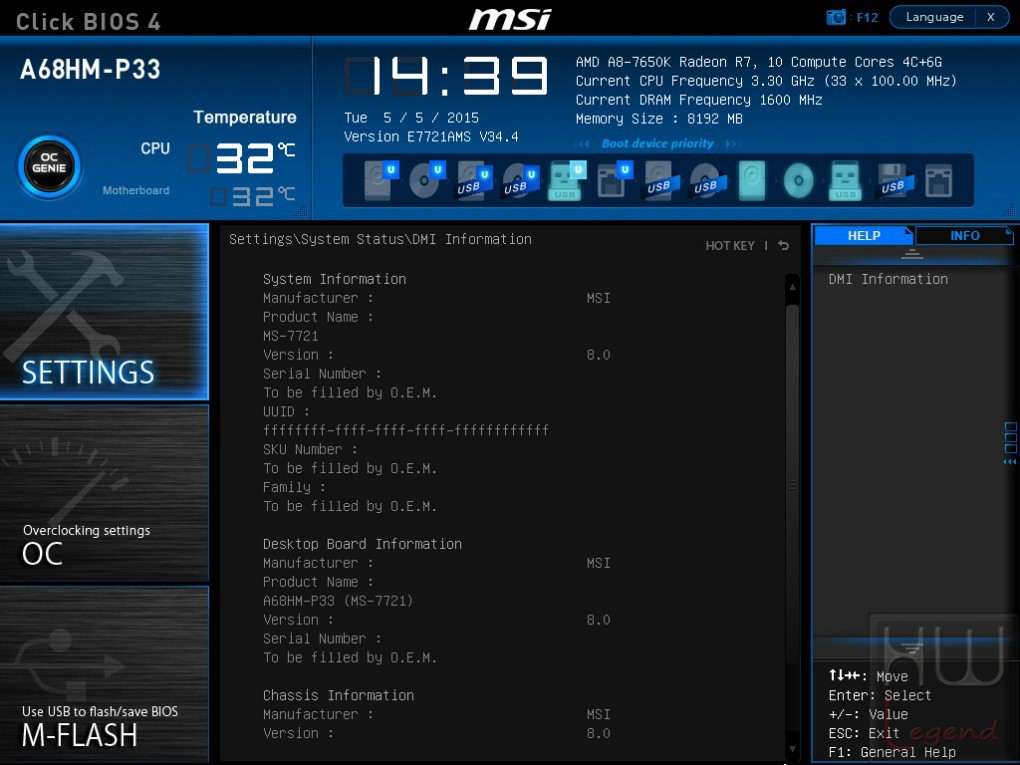Click the 'F1: General Help' hint
Screen dimensions: 1020x765
coord(892,752)
